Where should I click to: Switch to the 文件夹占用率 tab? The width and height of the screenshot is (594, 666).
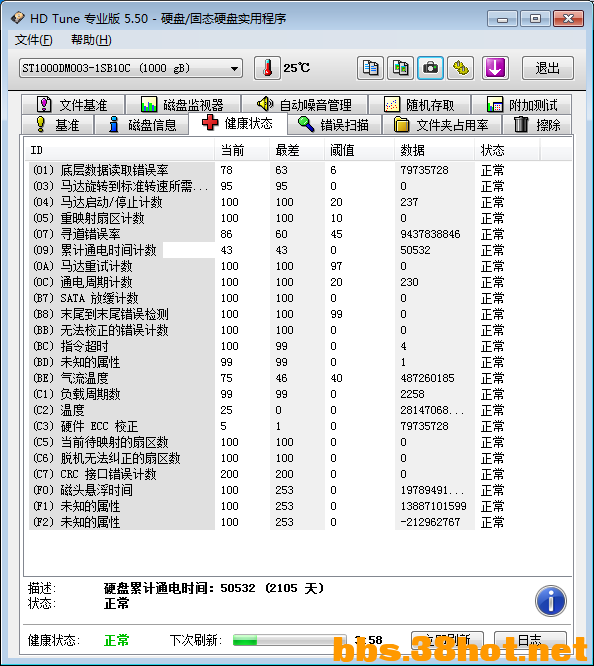(442, 125)
